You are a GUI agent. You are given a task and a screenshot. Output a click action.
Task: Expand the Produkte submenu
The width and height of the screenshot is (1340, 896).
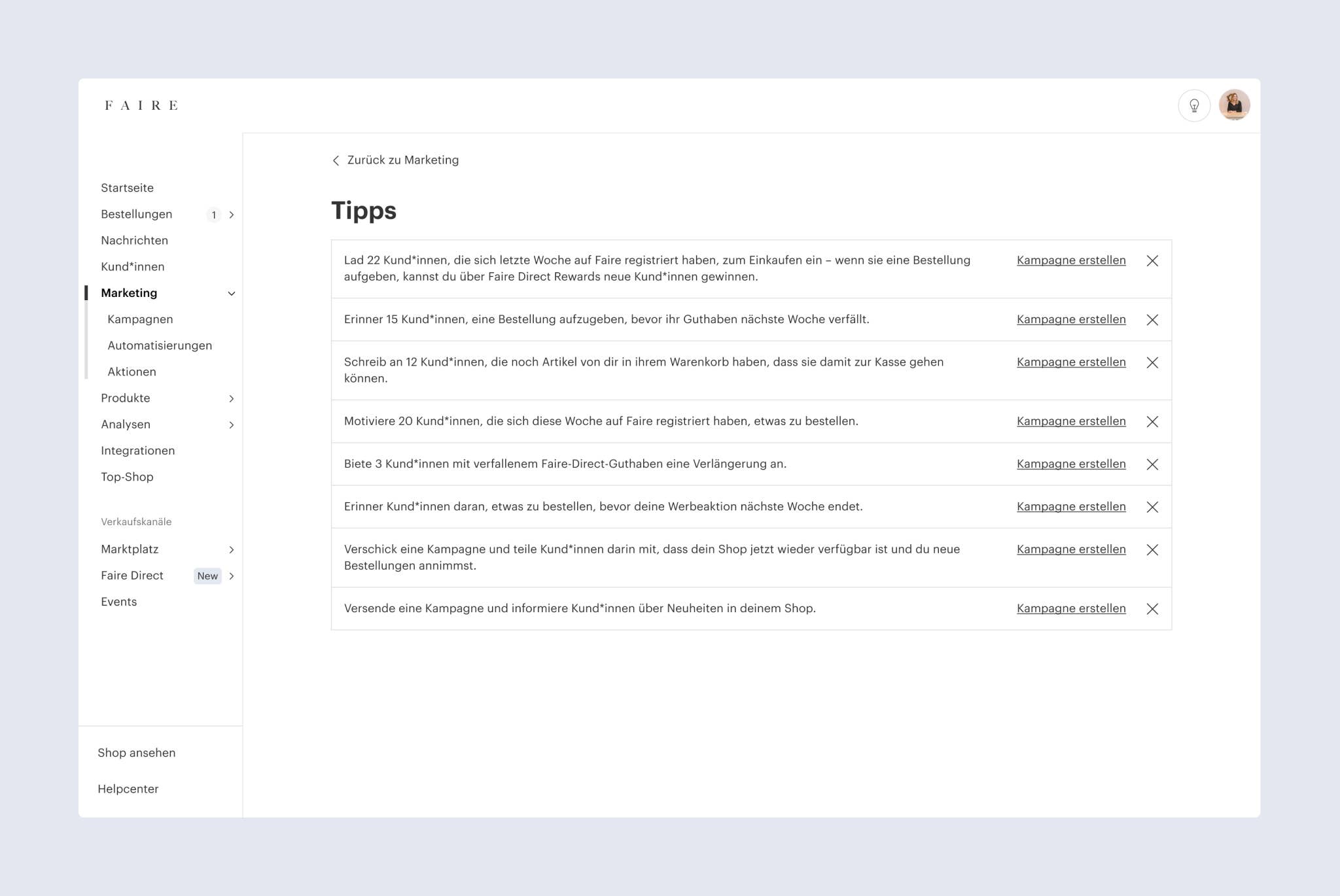pos(232,399)
